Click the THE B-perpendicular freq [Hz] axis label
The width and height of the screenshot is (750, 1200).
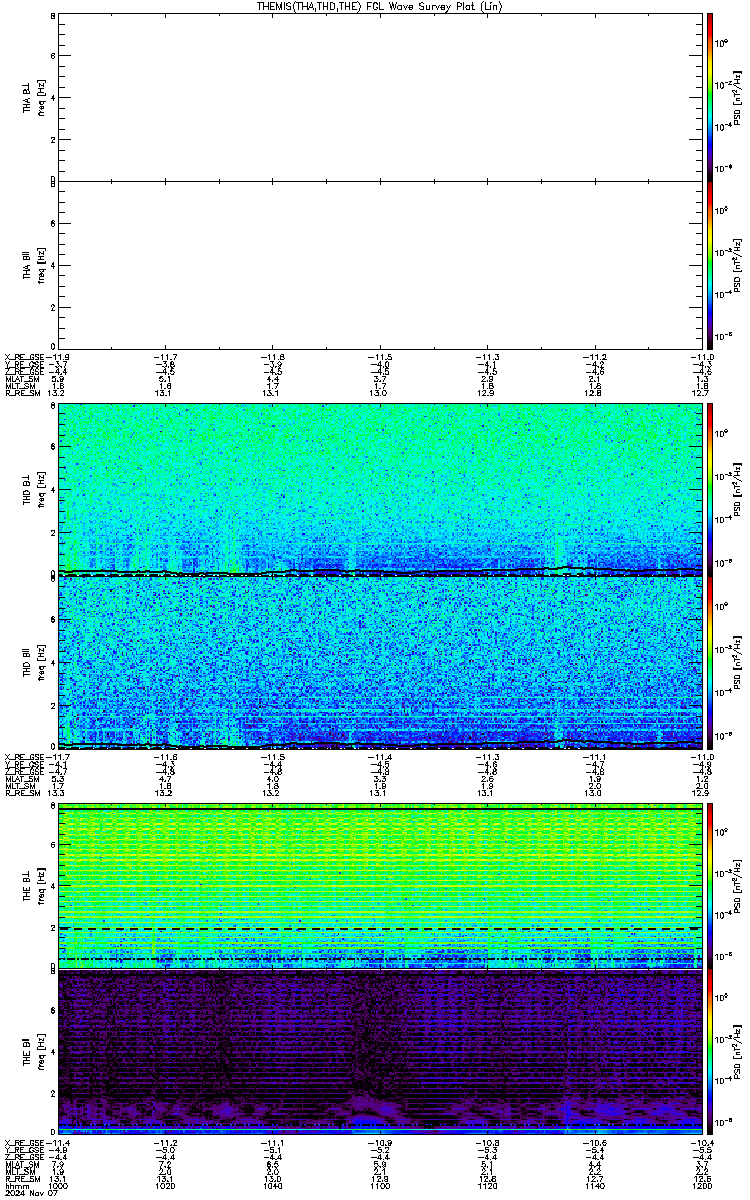(x=41, y=886)
